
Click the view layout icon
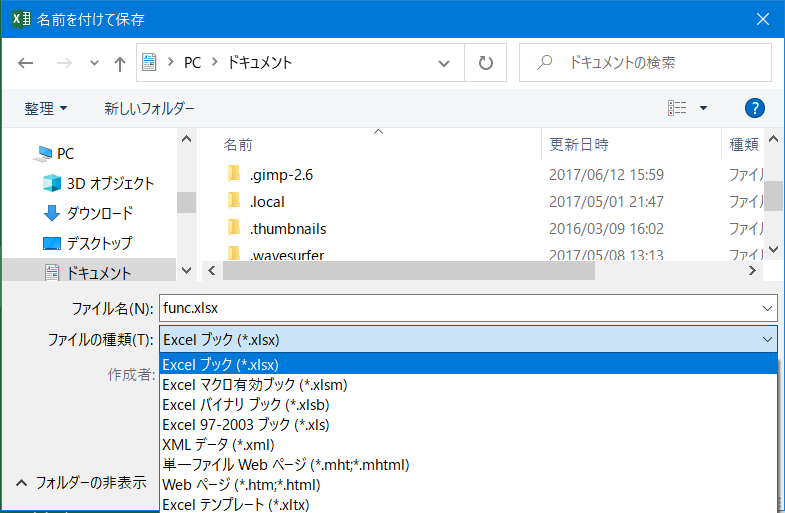click(677, 108)
